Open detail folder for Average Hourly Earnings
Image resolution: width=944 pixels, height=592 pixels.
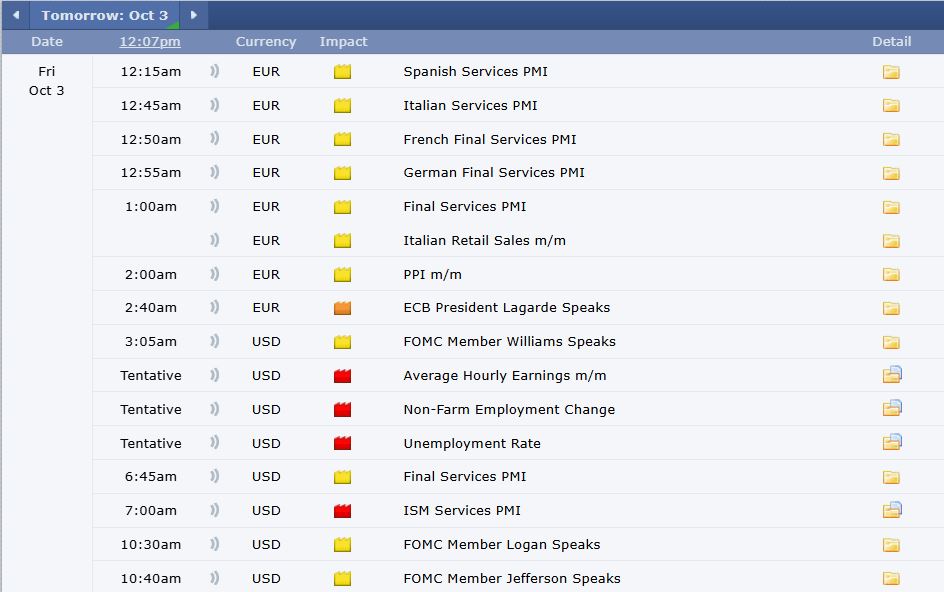pos(892,375)
